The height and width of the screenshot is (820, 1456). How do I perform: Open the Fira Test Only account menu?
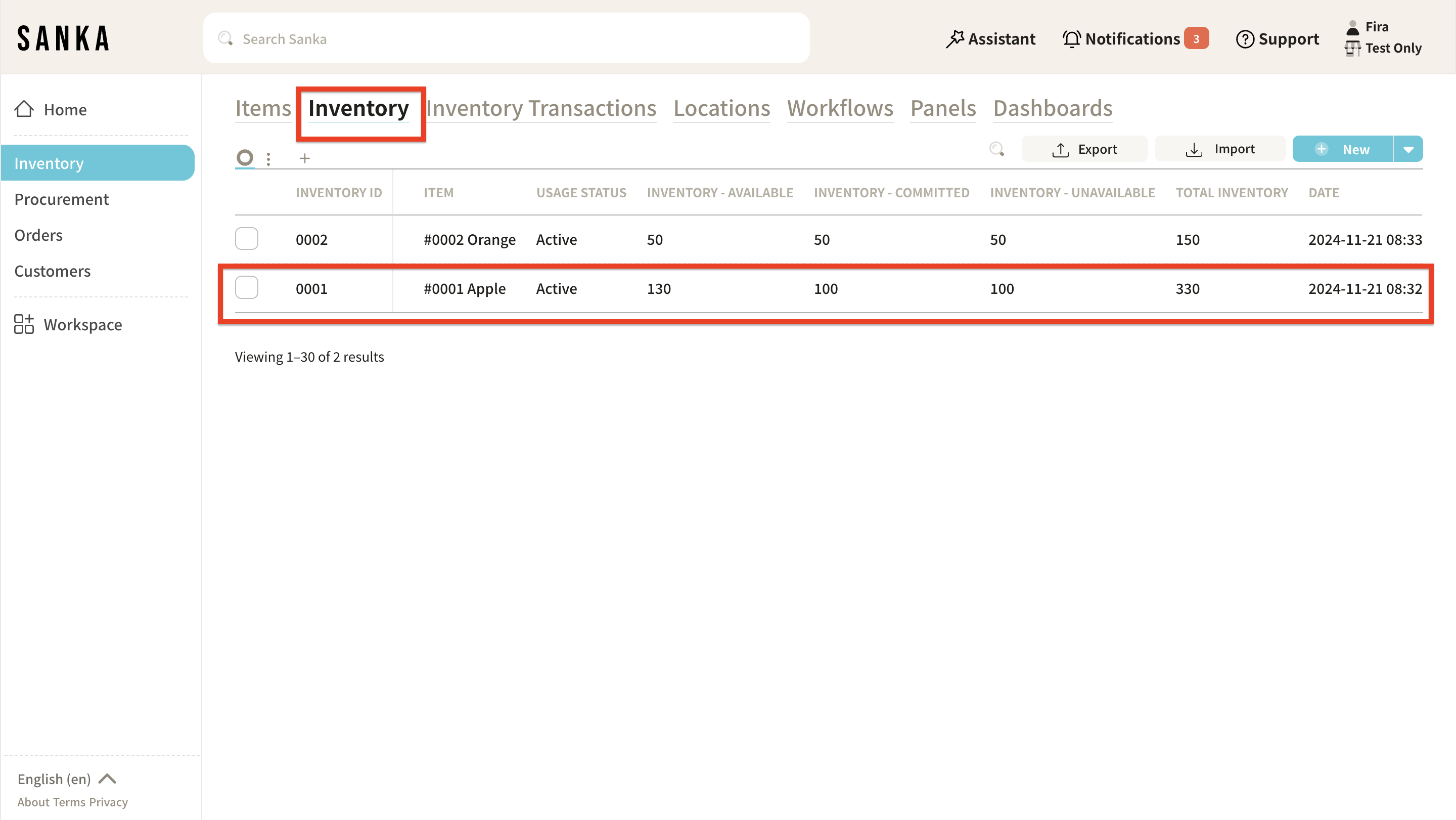point(1384,38)
